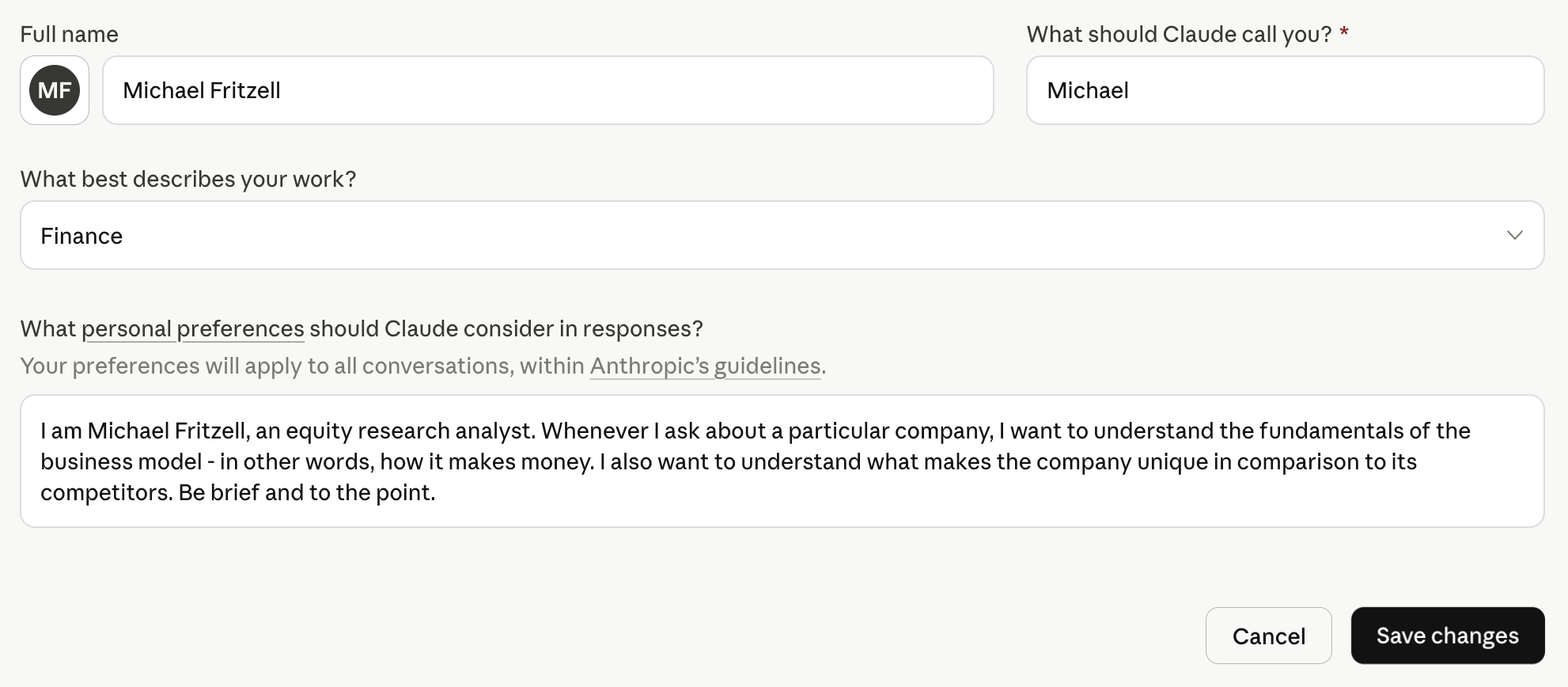Click the chevron arrow on the work dropdown
This screenshot has width=1568, height=687.
[x=1514, y=235]
